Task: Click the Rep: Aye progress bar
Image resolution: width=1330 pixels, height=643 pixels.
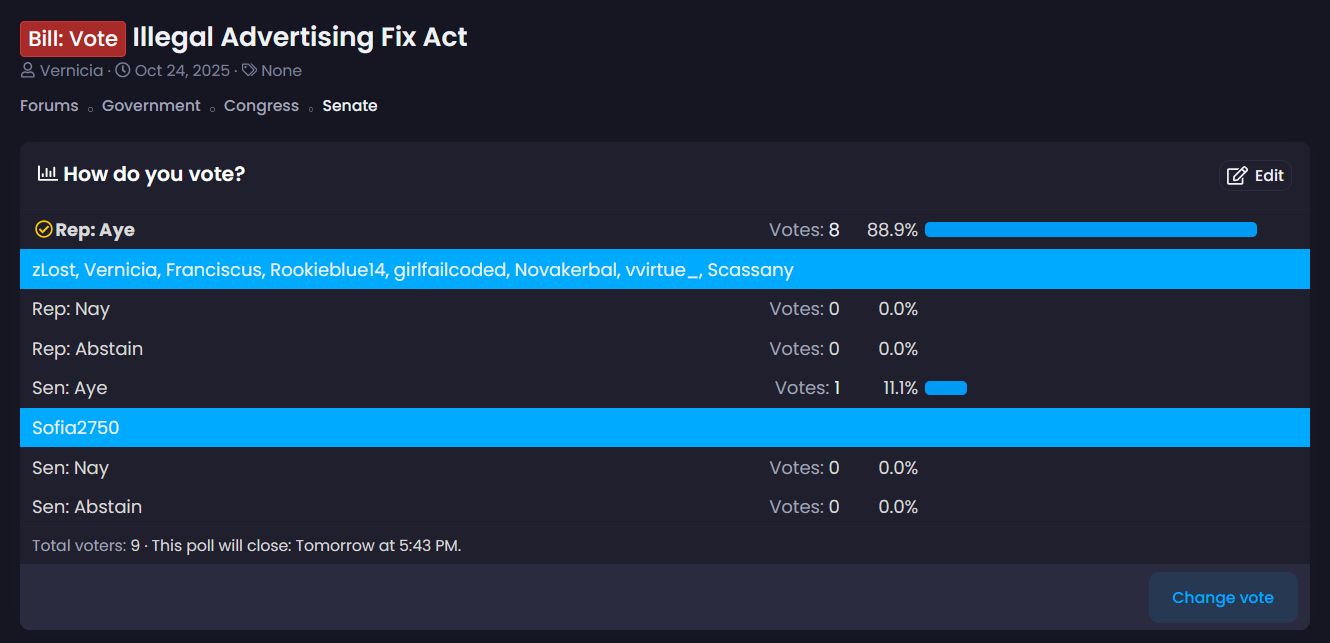Action: coord(1090,230)
